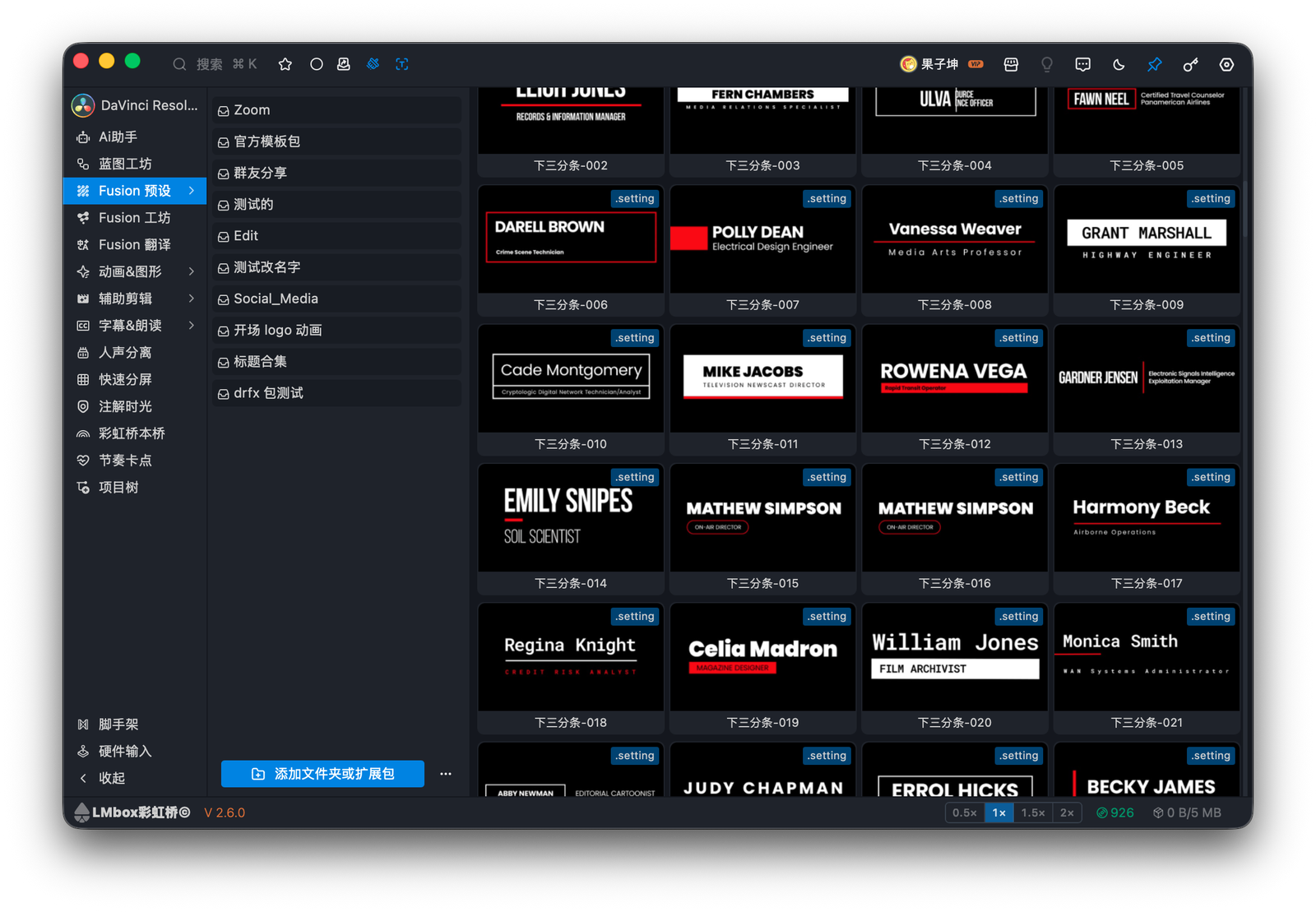Toggle dark mode moon icon

click(x=1119, y=64)
